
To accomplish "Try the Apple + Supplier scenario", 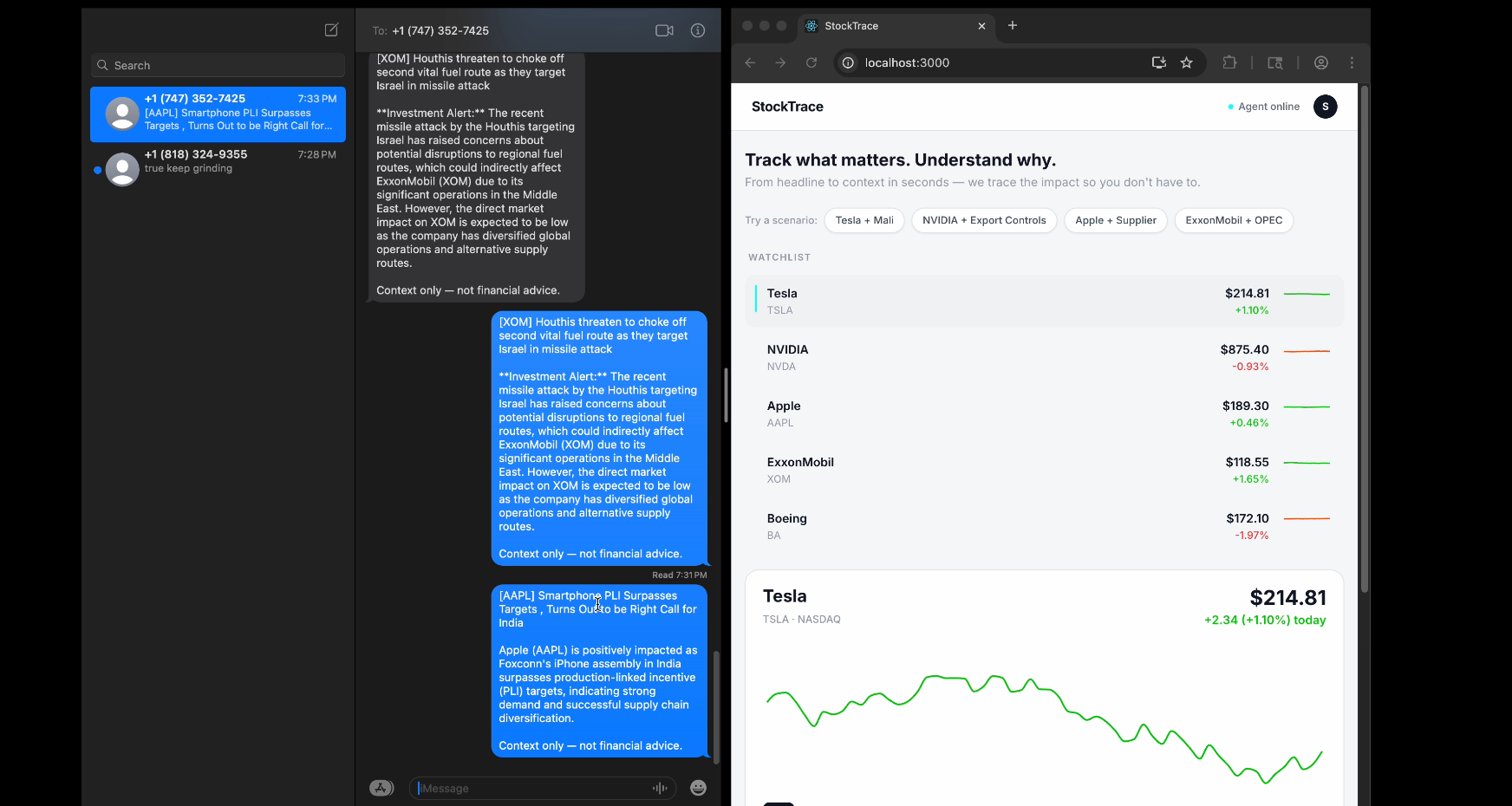I will (x=1116, y=220).
